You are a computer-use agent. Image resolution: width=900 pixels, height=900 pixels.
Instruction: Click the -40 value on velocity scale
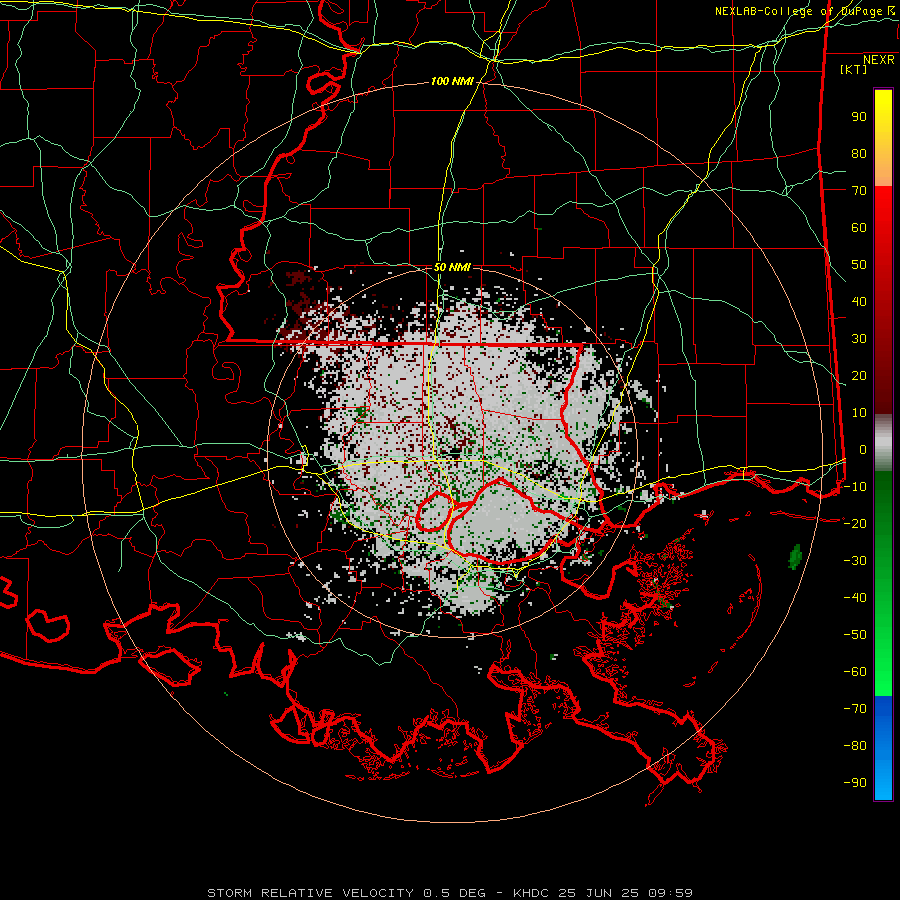click(x=855, y=598)
